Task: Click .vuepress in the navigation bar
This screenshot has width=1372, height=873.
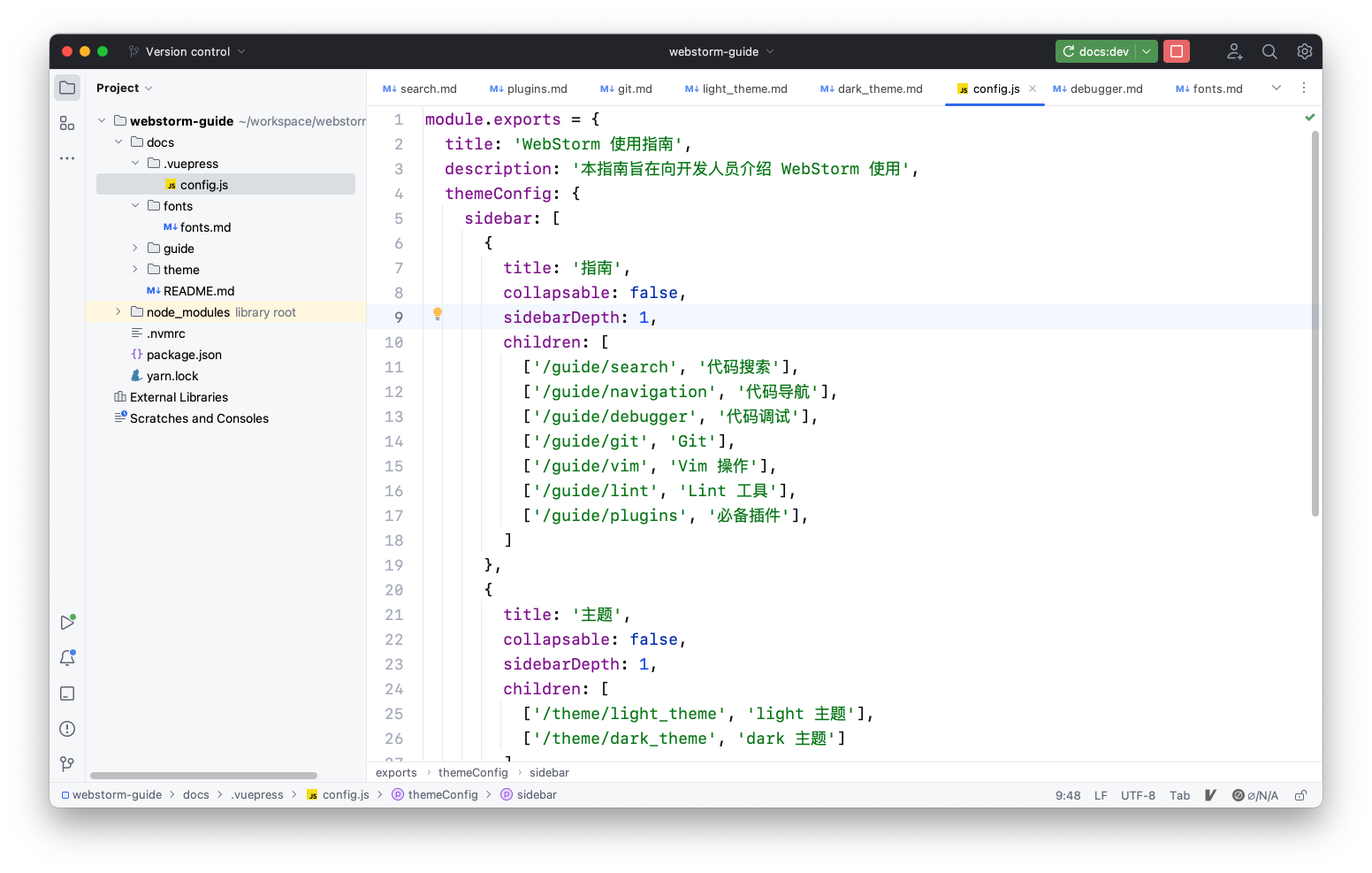Action: [x=257, y=795]
